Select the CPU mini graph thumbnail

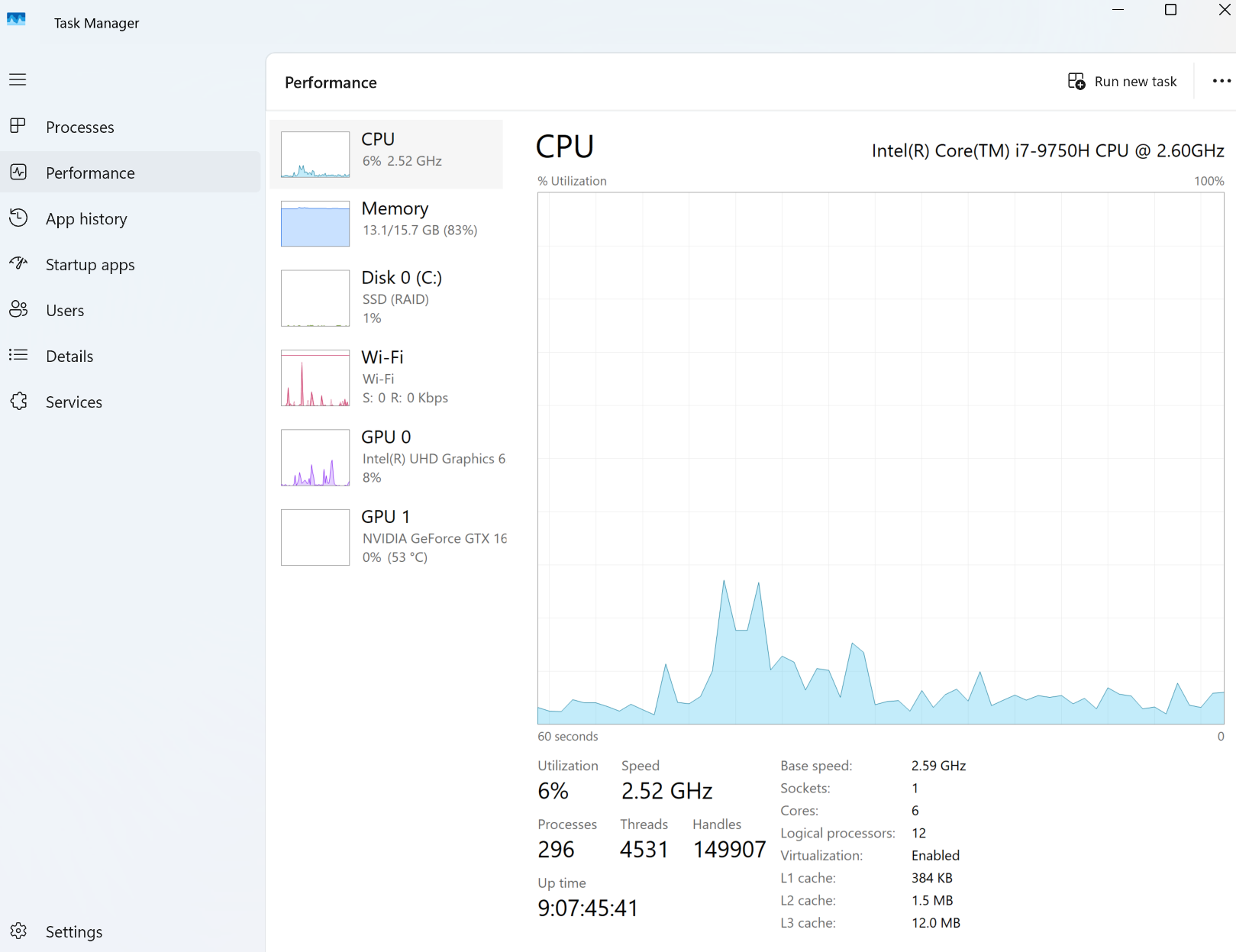pyautogui.click(x=315, y=154)
